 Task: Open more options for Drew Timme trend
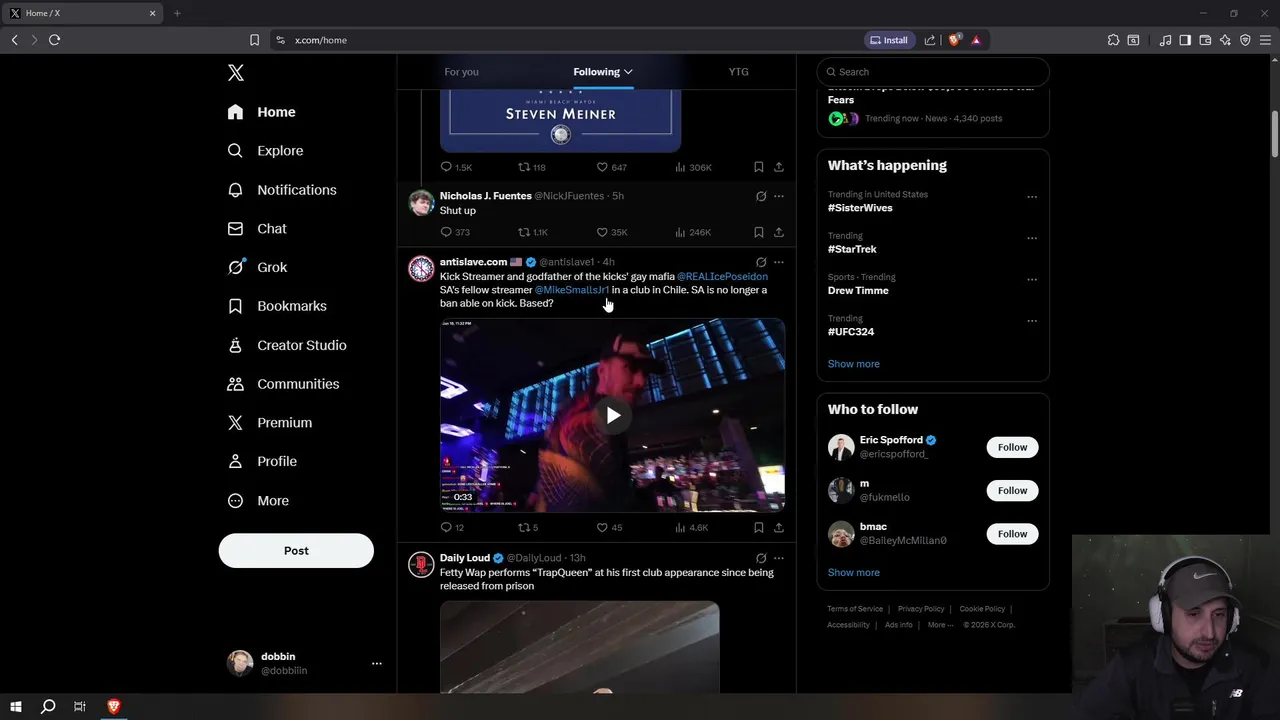point(1032,279)
